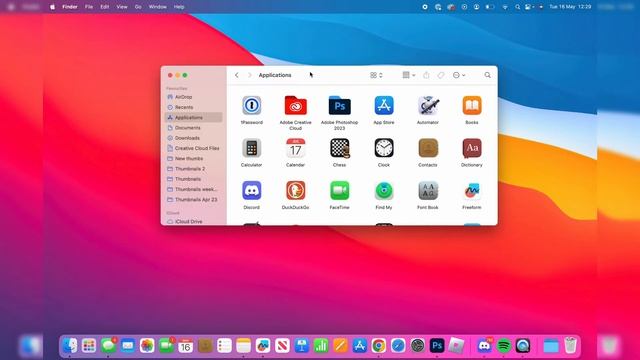Select the Automator app
Viewport: 640px width, 360px height.
click(428, 105)
